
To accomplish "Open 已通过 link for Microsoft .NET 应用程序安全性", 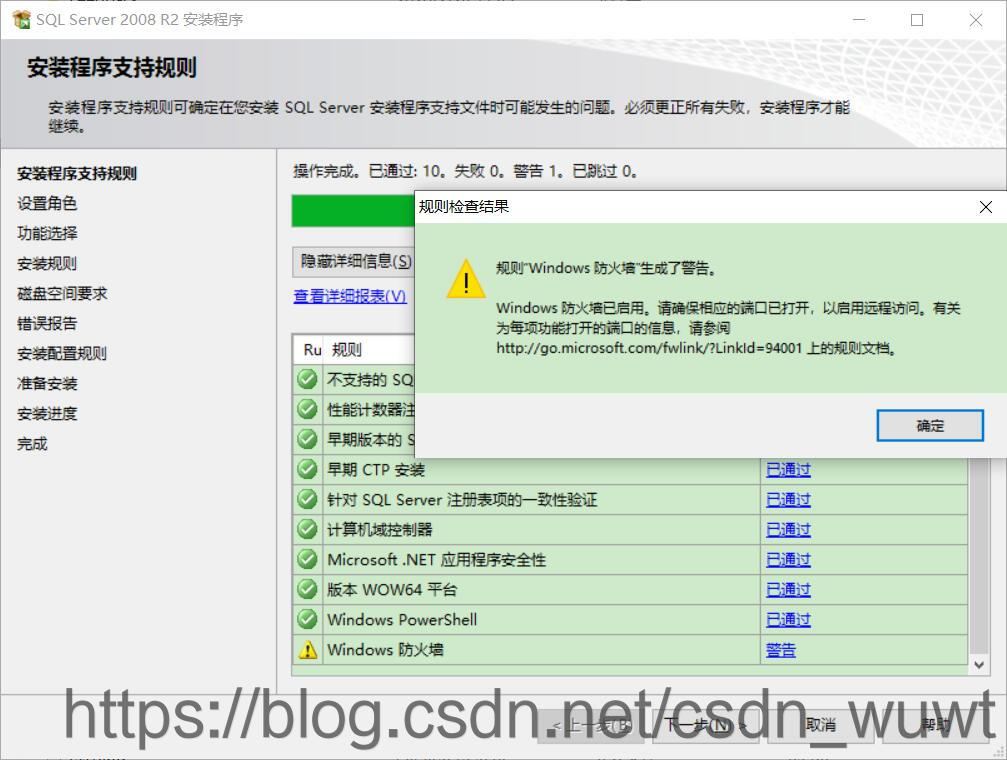I will (x=788, y=560).
